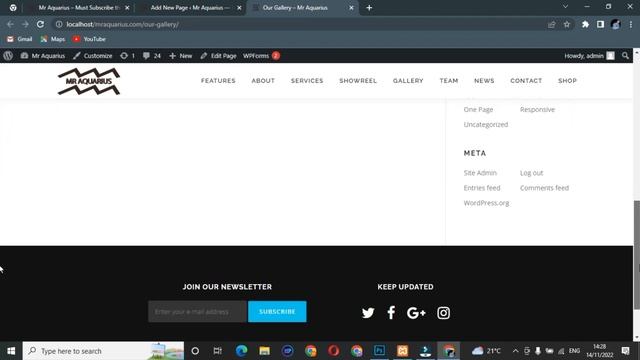Open the Howdy, admin account menu
This screenshot has height=360, width=640.
click(x=589, y=56)
